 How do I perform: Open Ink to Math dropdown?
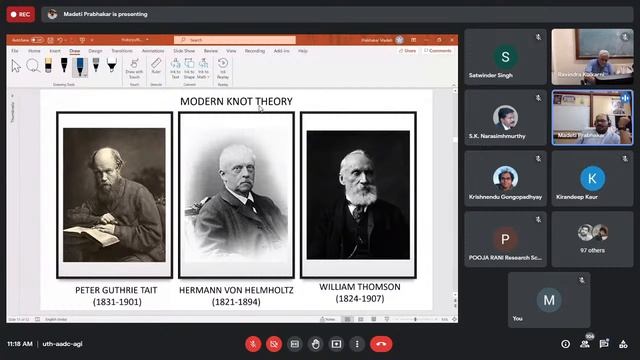(x=203, y=69)
